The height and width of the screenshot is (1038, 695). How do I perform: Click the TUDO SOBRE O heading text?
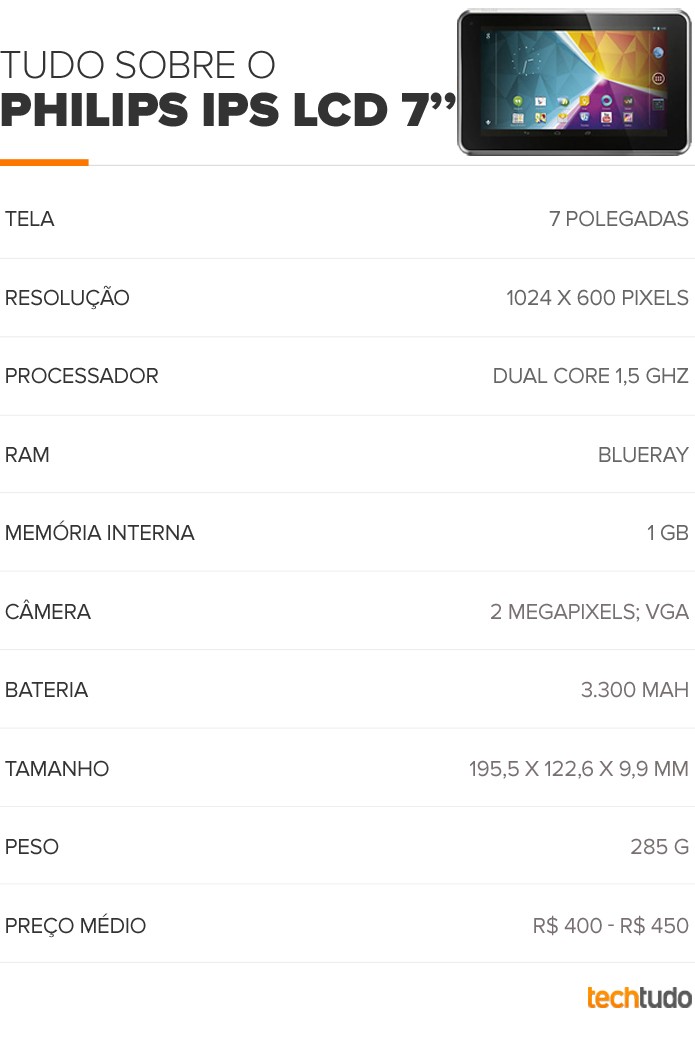[x=137, y=65]
